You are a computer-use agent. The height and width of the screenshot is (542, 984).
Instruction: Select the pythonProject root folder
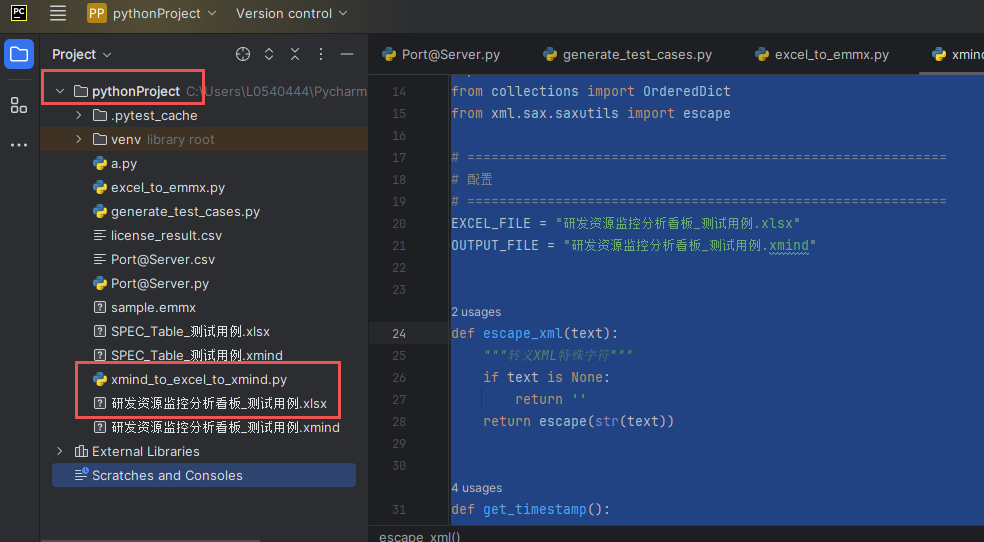tap(136, 92)
